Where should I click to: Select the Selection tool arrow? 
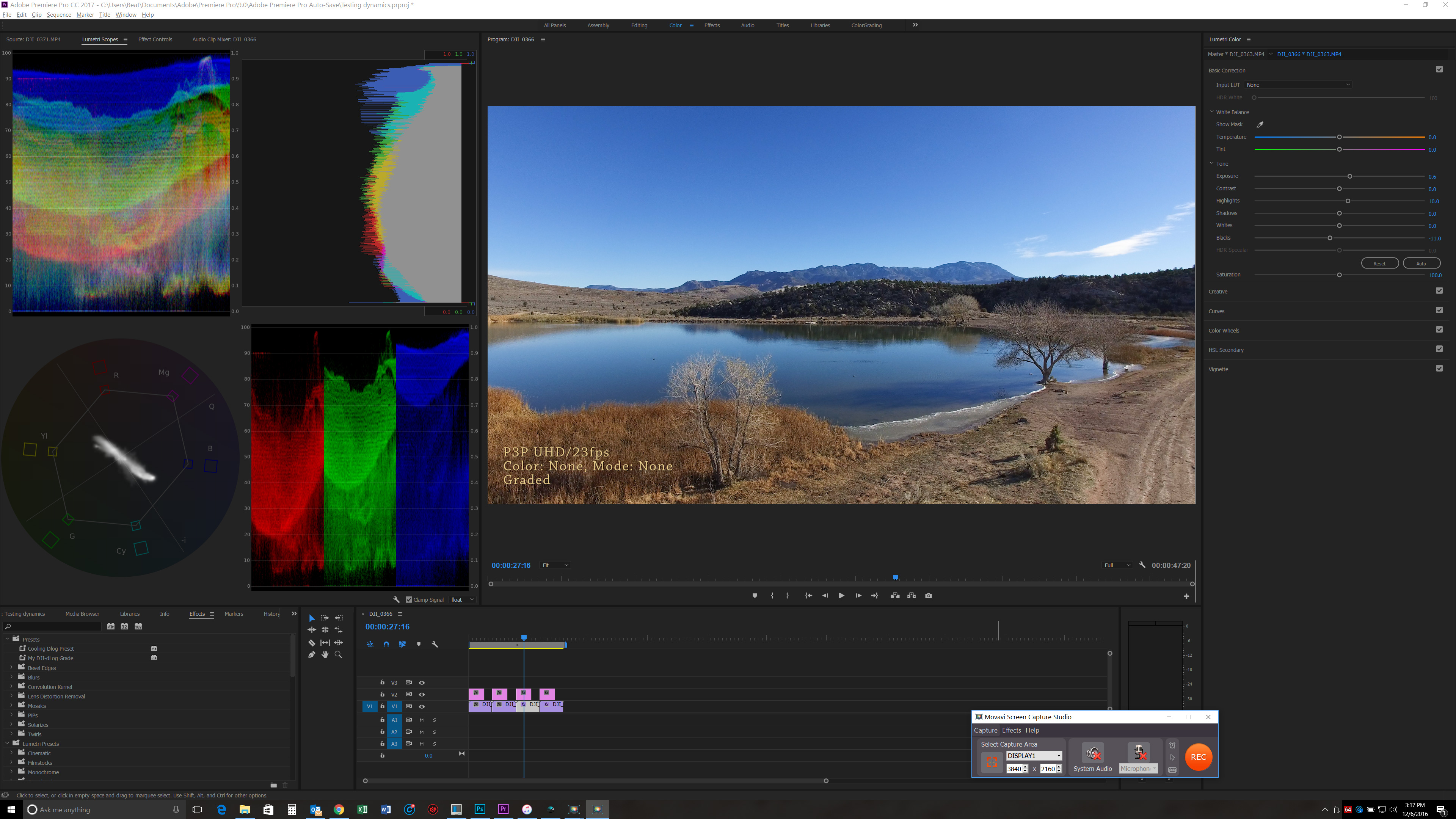point(311,618)
